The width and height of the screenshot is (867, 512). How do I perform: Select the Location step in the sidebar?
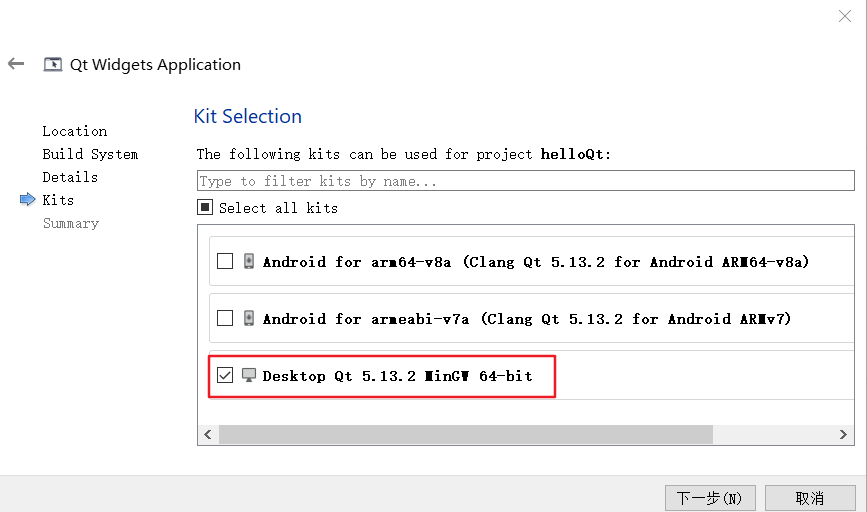point(75,131)
